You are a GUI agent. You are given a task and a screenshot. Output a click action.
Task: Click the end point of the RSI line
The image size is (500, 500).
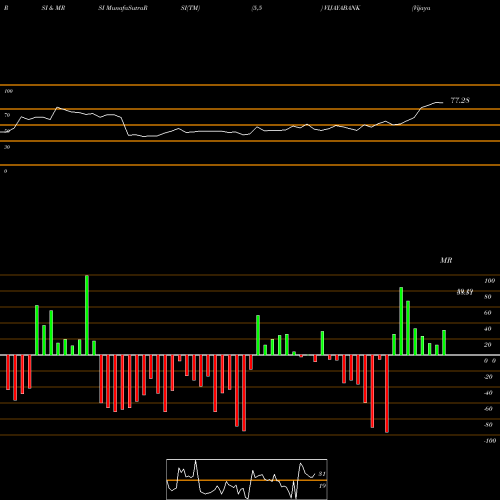(443, 102)
